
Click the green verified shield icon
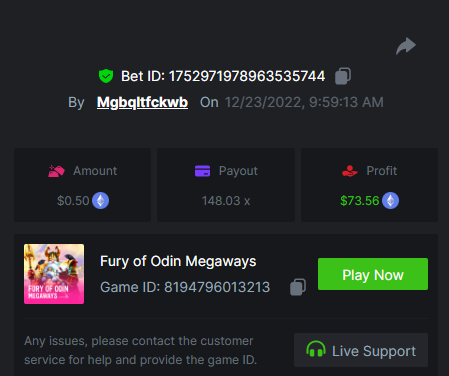tap(106, 76)
